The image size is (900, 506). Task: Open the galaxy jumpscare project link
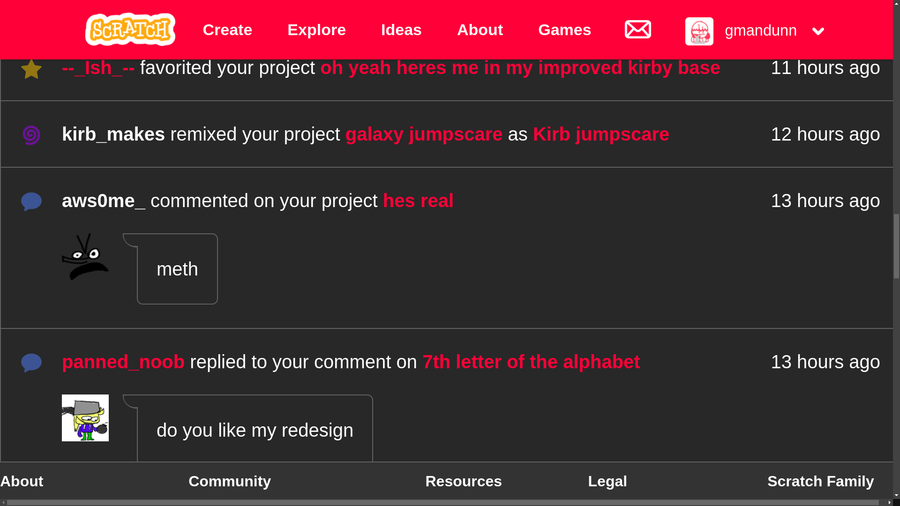pyautogui.click(x=424, y=134)
